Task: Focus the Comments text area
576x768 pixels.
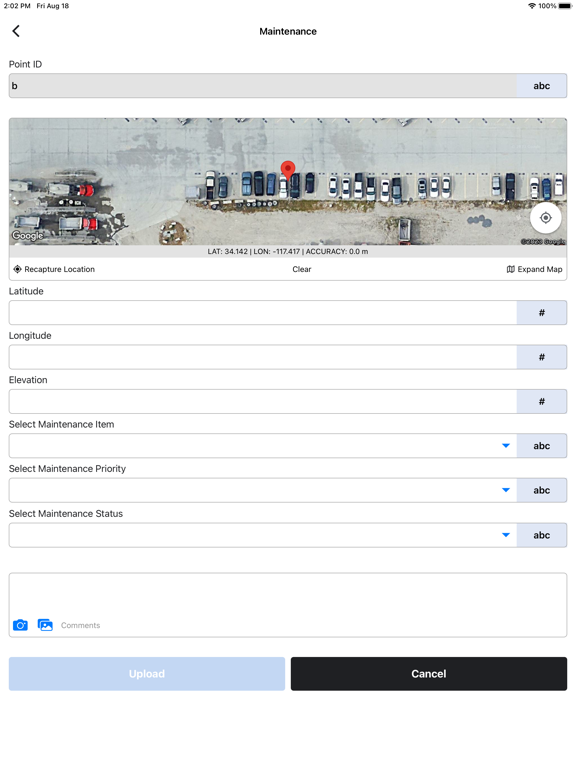Action: pos(288,605)
